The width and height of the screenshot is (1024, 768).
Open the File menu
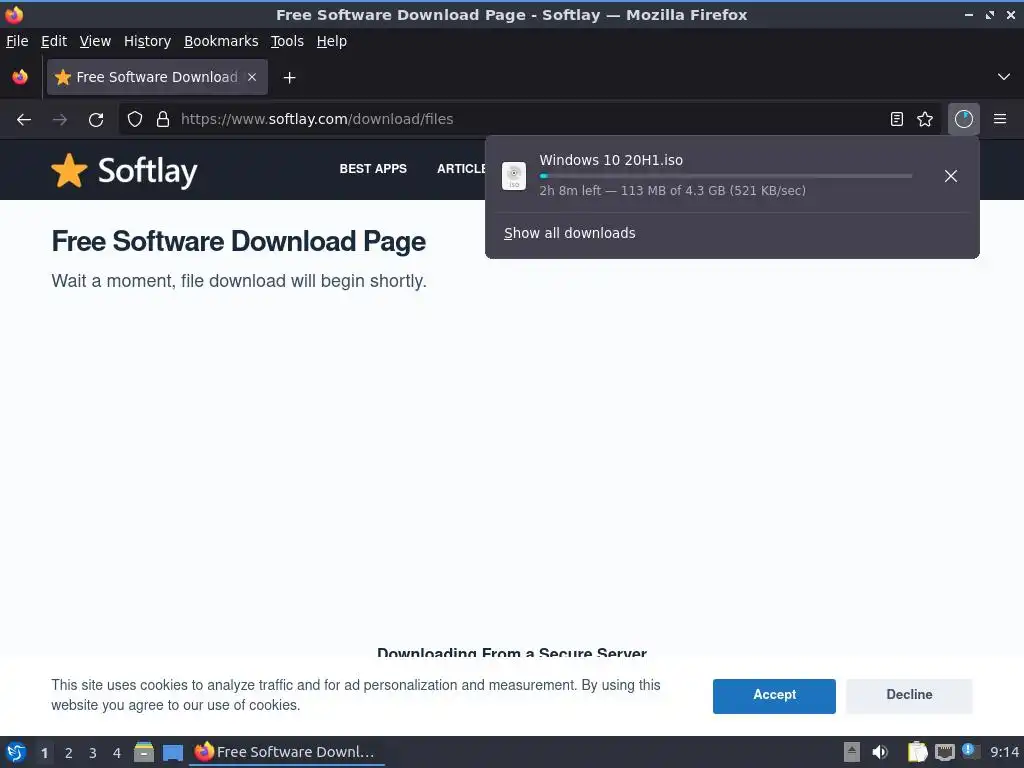pyautogui.click(x=17, y=41)
